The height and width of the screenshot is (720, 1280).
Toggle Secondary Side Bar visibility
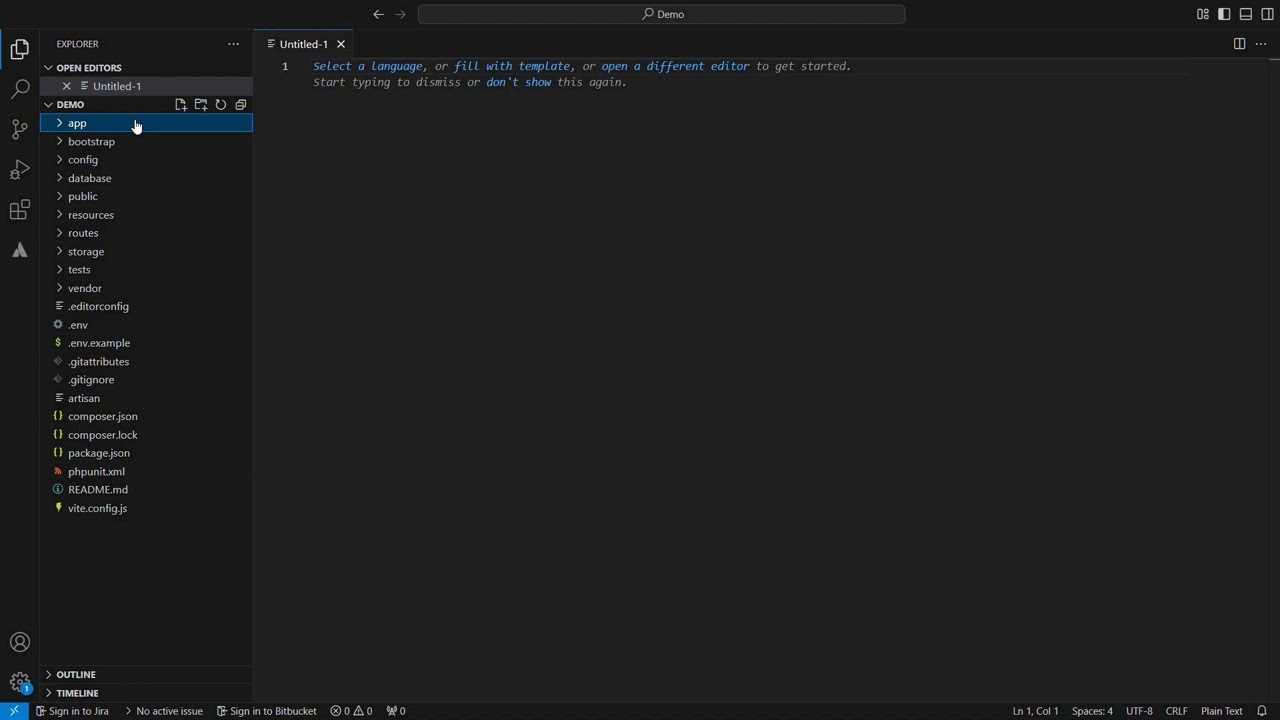[x=1268, y=14]
